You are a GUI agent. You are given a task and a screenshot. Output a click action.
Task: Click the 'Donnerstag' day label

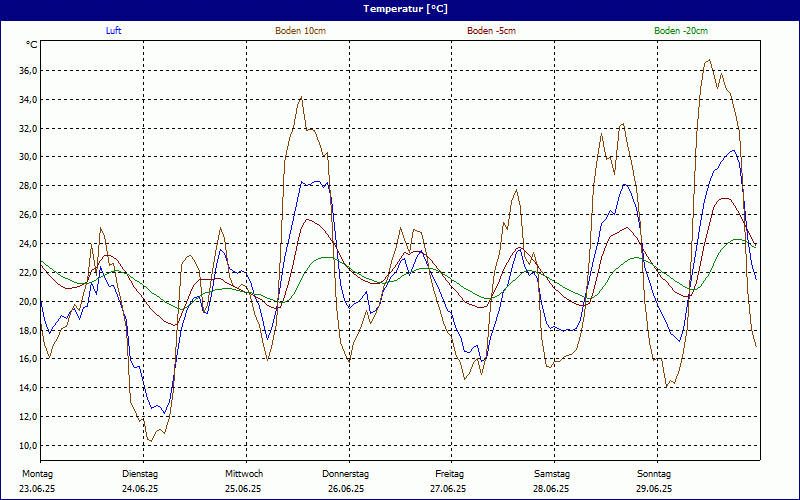click(345, 474)
